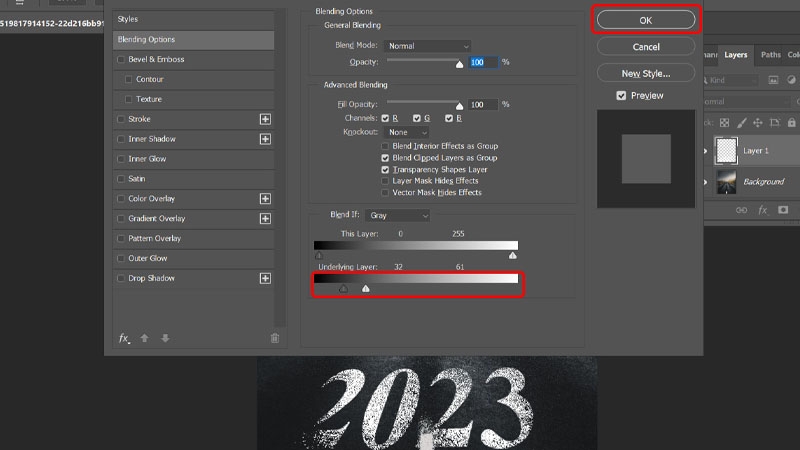The height and width of the screenshot is (450, 800).
Task: Lock transparent pixels icon in Layers panel
Action: [724, 123]
